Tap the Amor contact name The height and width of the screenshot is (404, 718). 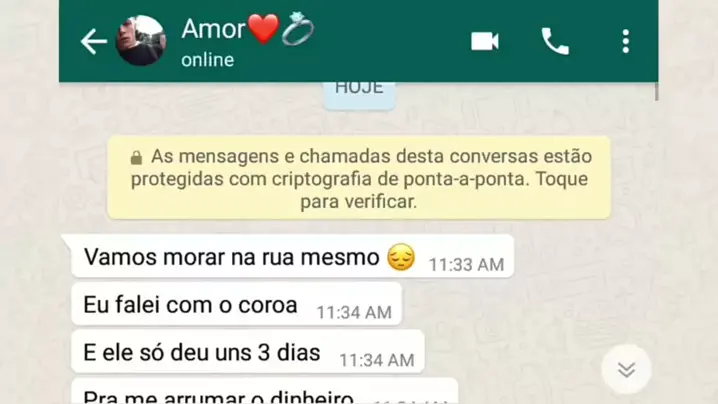[x=213, y=29]
